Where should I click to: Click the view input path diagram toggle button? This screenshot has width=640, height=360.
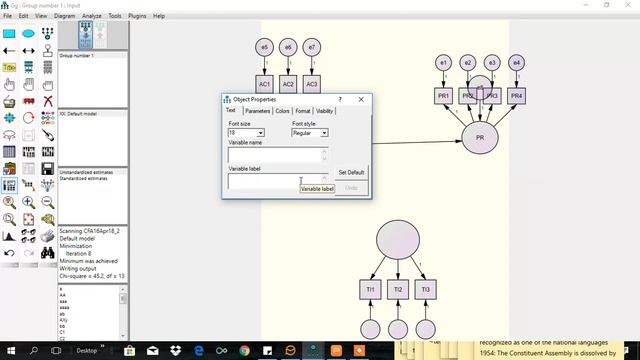tap(86, 35)
